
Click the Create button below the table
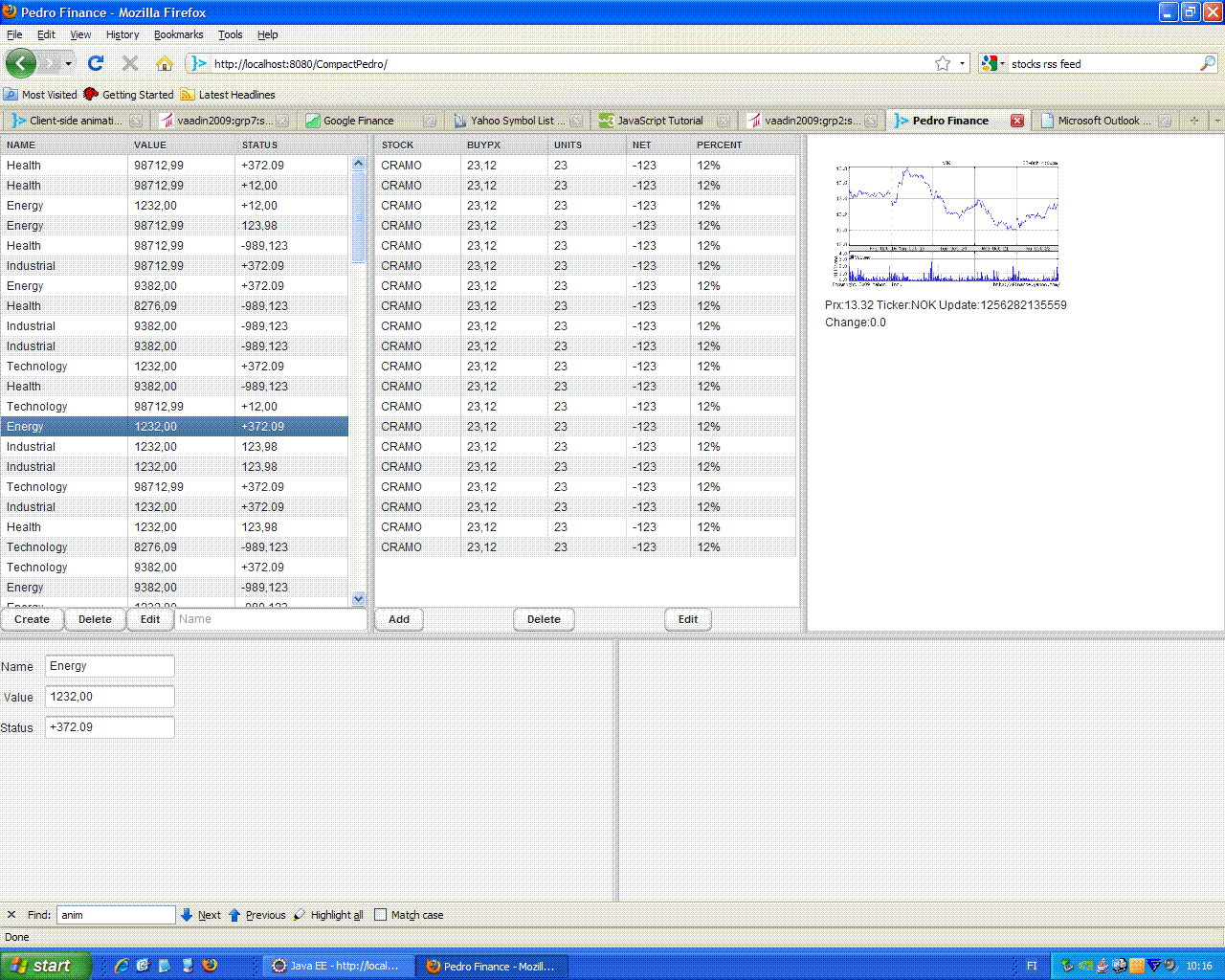32,619
